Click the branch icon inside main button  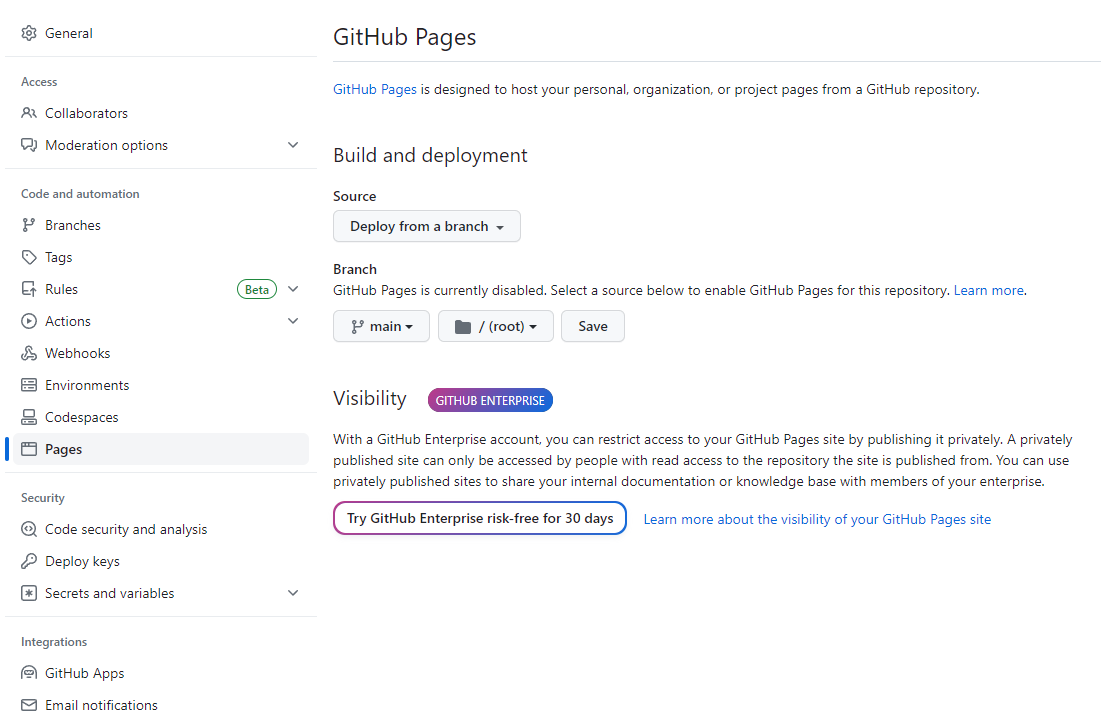pyautogui.click(x=357, y=326)
